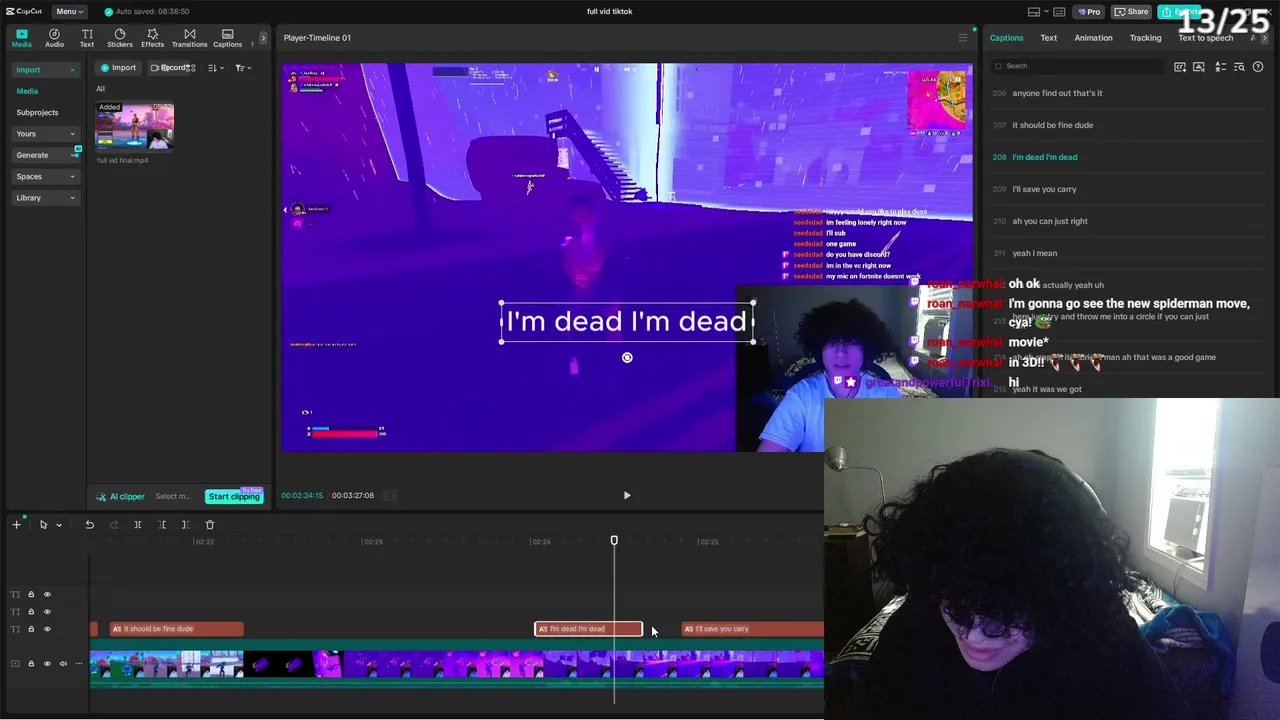
Task: Hide the captions text track
Action: pyautogui.click(x=47, y=629)
